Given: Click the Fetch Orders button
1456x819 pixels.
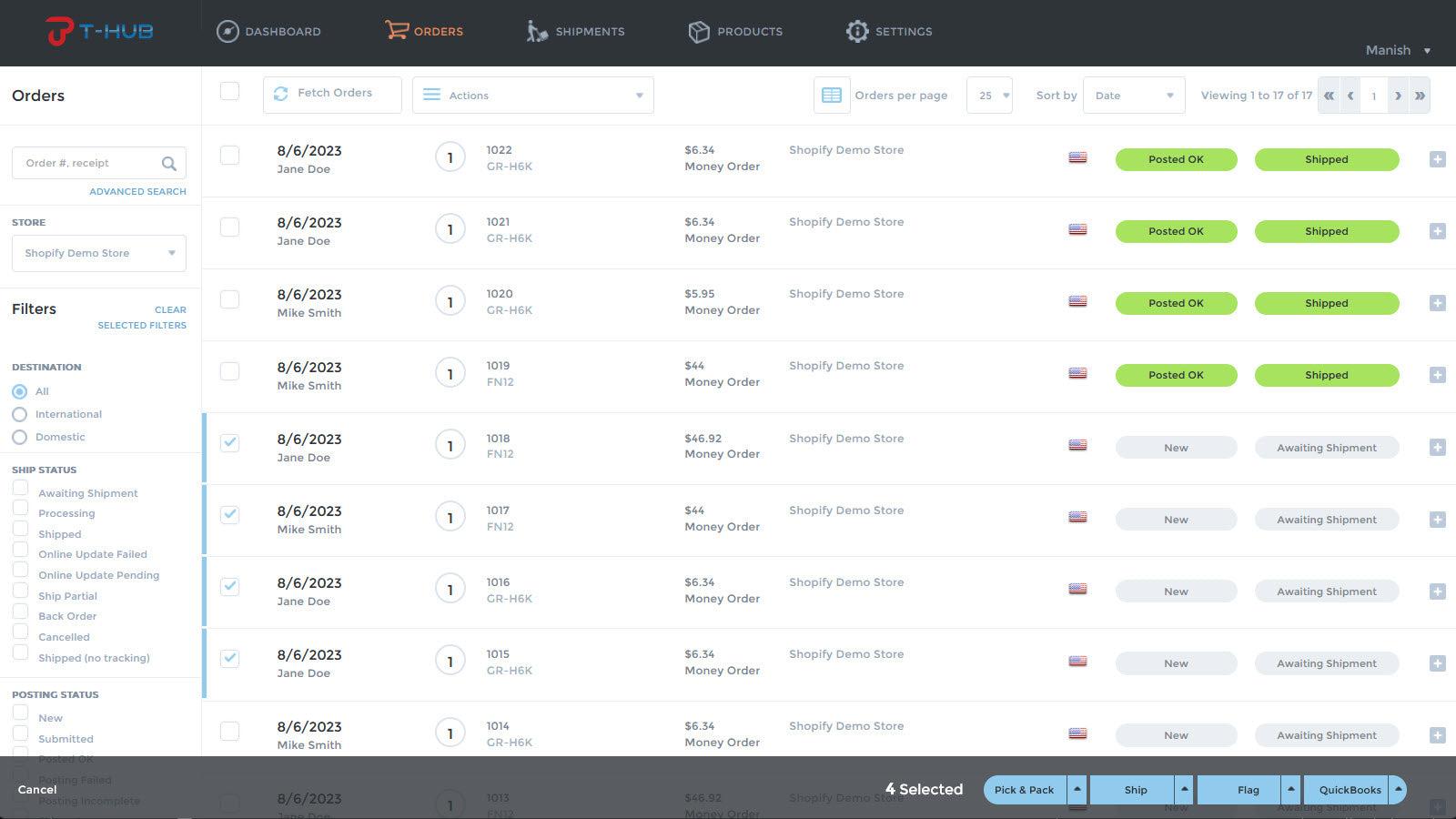Looking at the screenshot, I should 331,93.
